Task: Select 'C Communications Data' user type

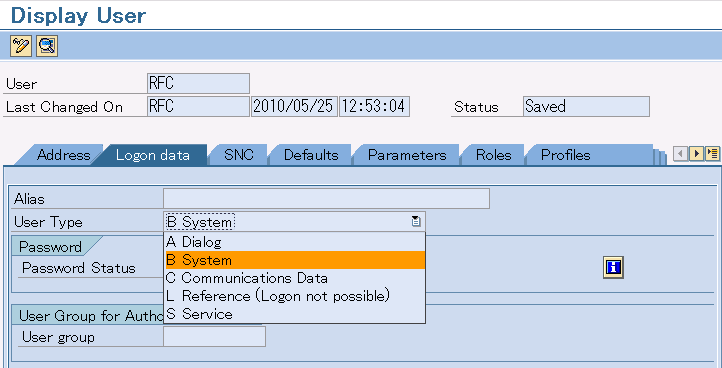Action: point(295,278)
